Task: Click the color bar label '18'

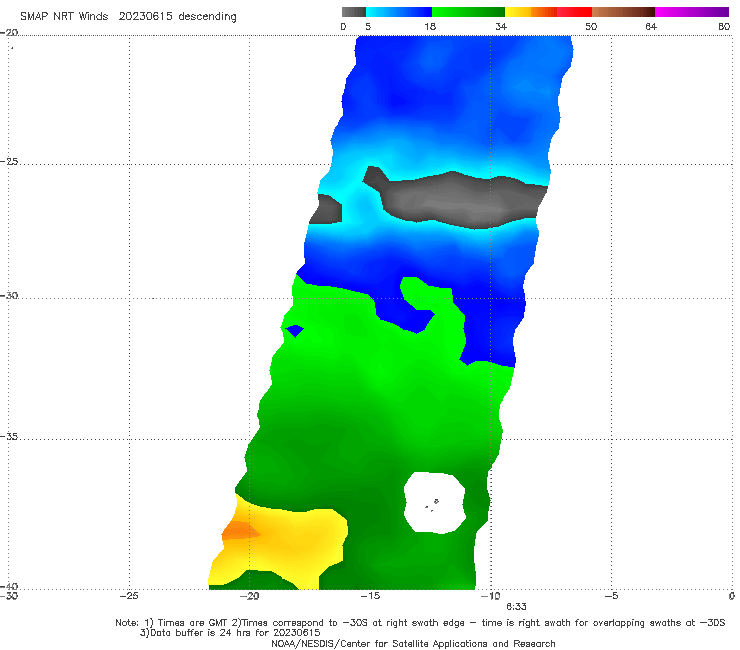Action: click(x=430, y=26)
